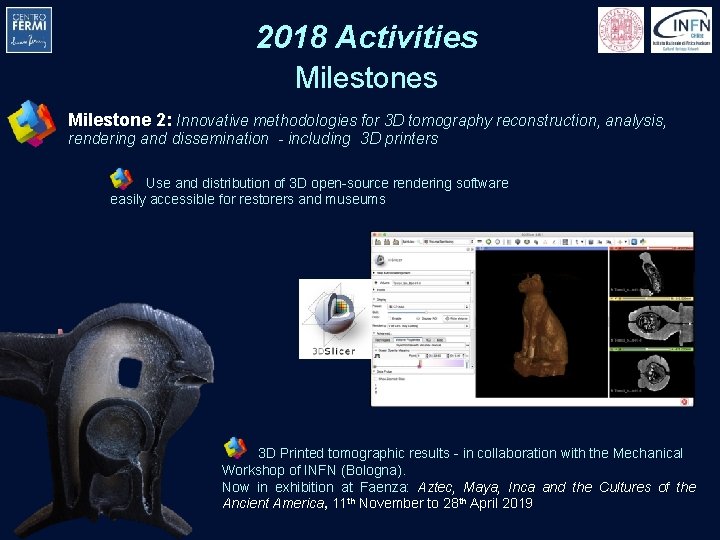Click the Load Data icon in Slicer toolbar

coord(378,242)
